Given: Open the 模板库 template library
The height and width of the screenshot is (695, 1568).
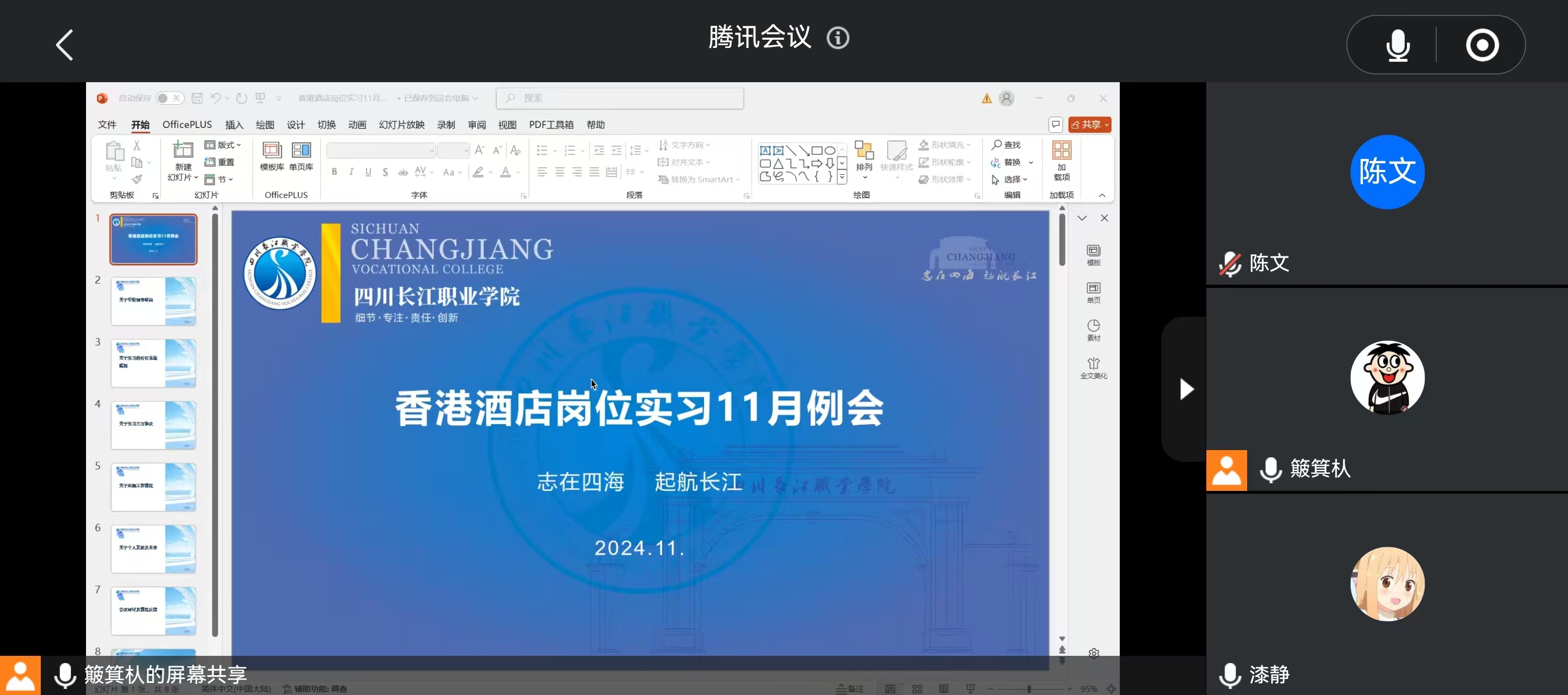Looking at the screenshot, I should [272, 157].
